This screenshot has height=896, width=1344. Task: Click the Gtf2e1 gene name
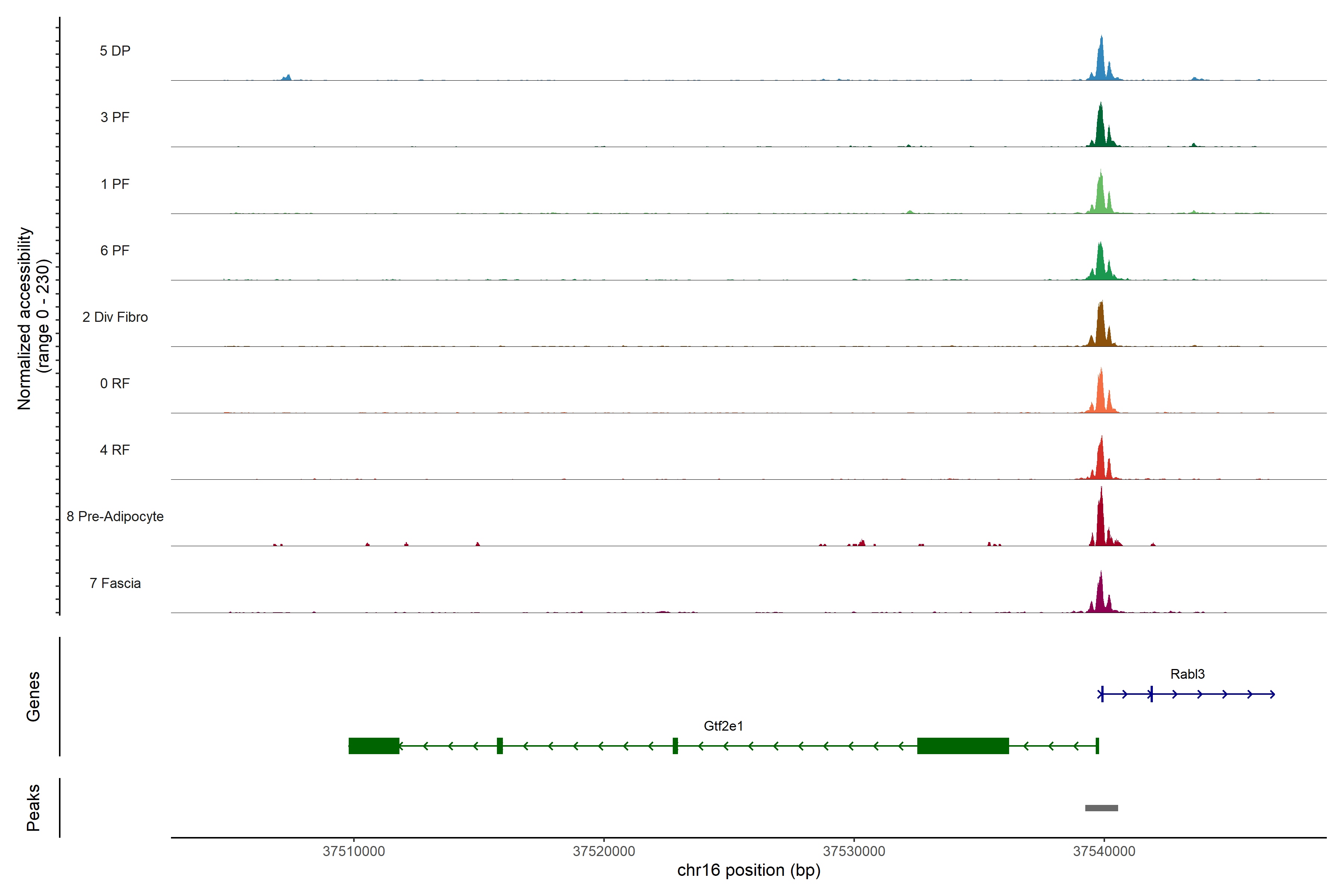[x=723, y=726]
